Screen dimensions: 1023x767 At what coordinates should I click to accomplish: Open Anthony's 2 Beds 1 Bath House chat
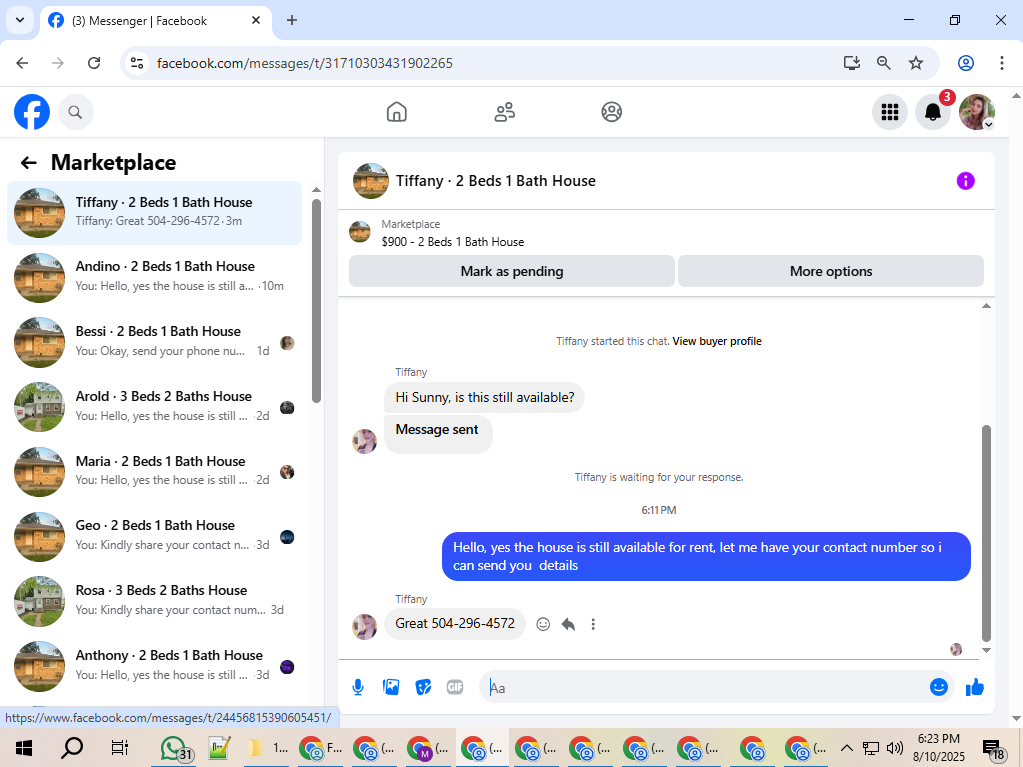(x=155, y=667)
